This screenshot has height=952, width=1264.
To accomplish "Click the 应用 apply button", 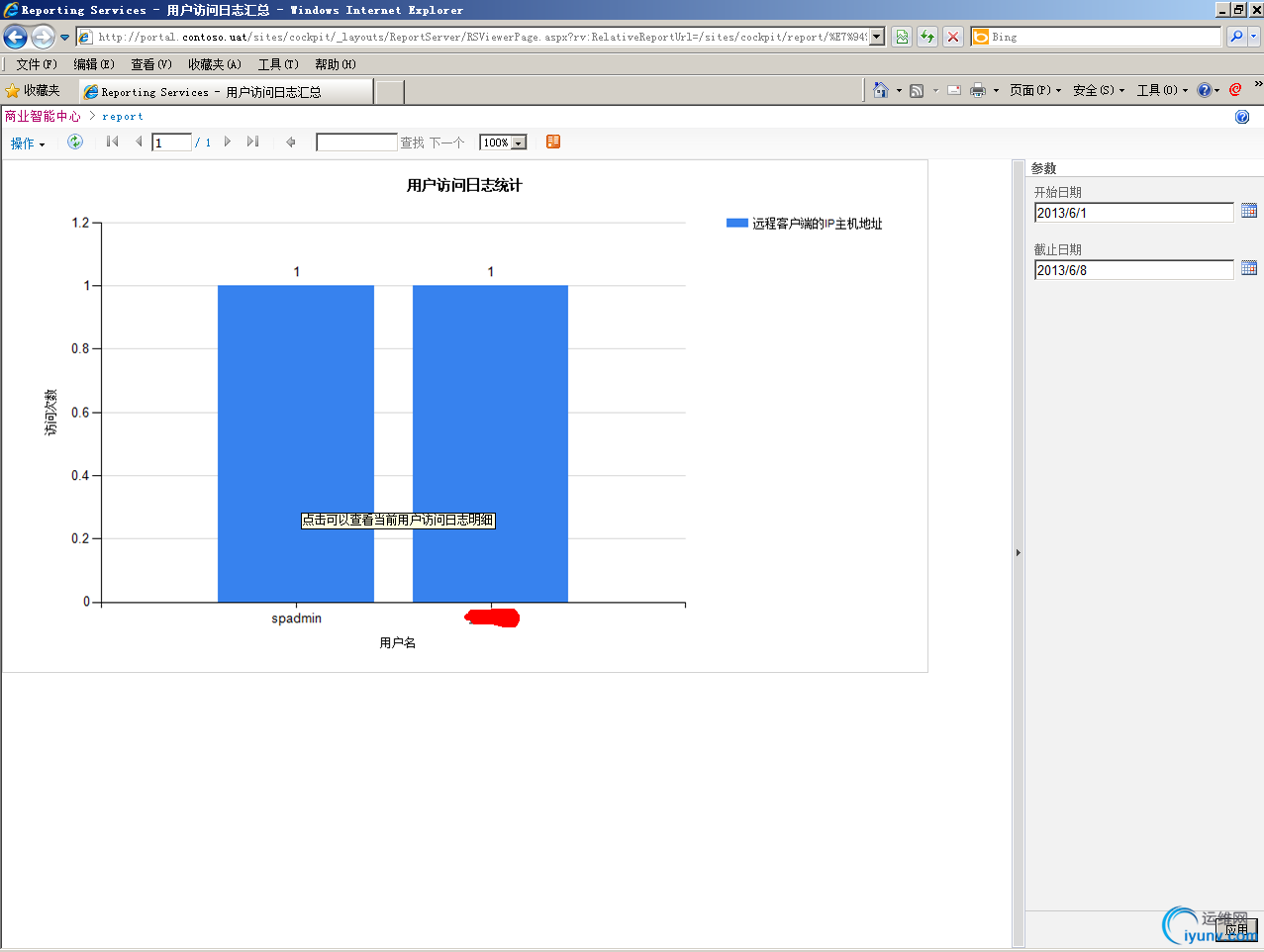I will [x=1236, y=929].
